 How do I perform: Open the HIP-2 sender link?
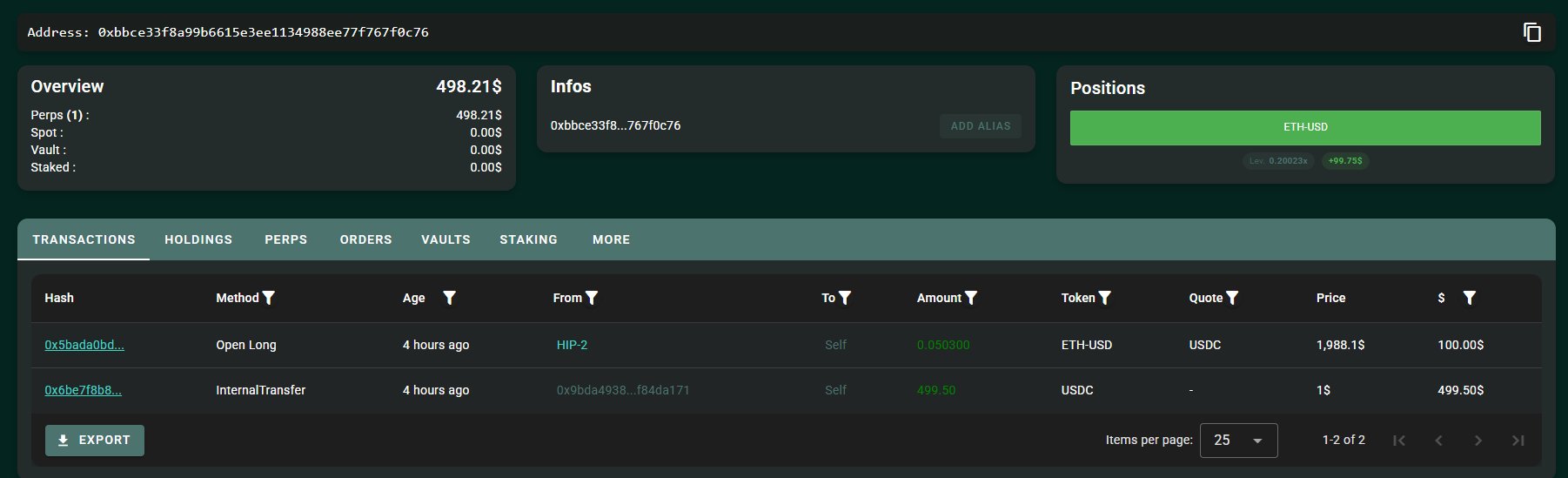572,345
